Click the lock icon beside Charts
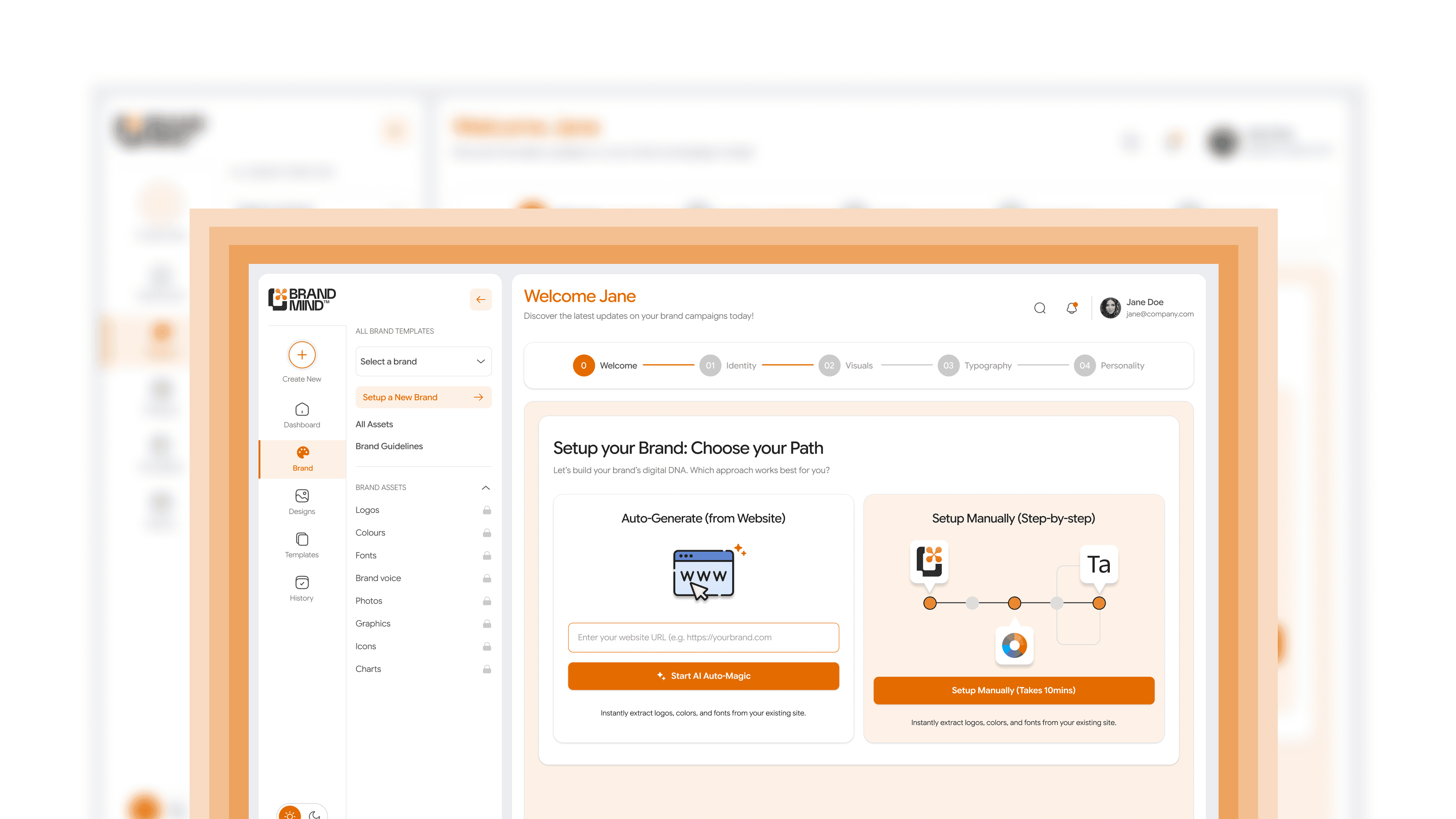This screenshot has height=819, width=1456. pos(486,668)
